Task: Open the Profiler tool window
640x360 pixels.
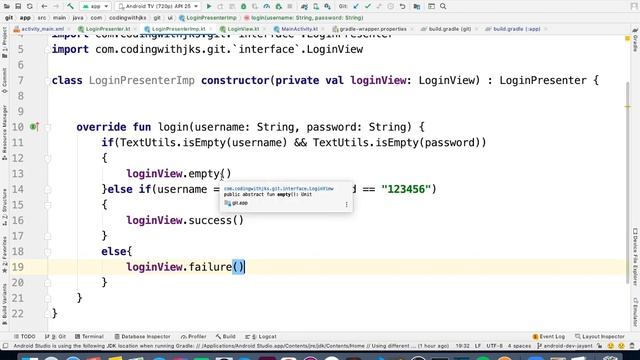Action: coord(193,336)
